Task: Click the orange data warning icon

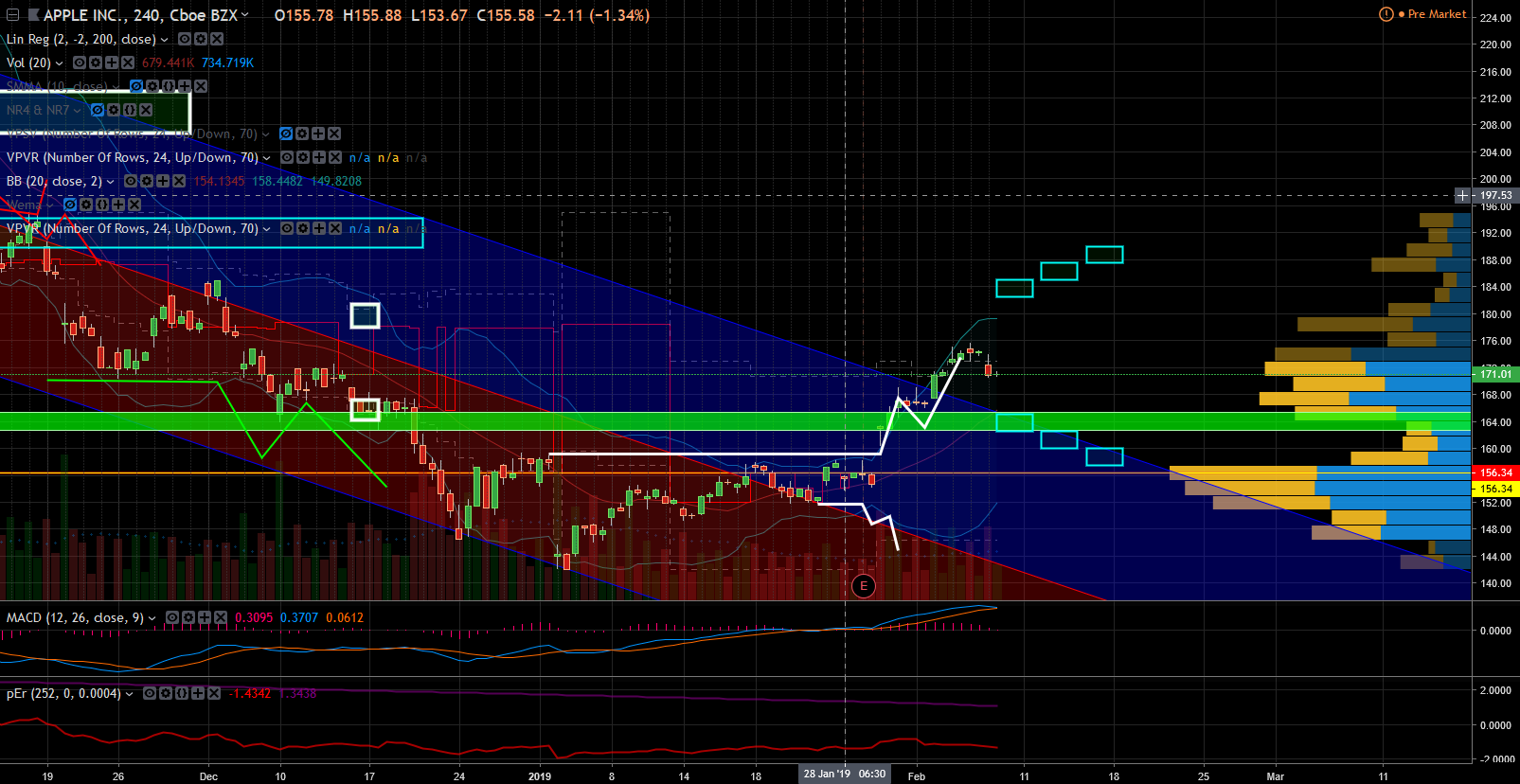Action: click(x=1386, y=14)
